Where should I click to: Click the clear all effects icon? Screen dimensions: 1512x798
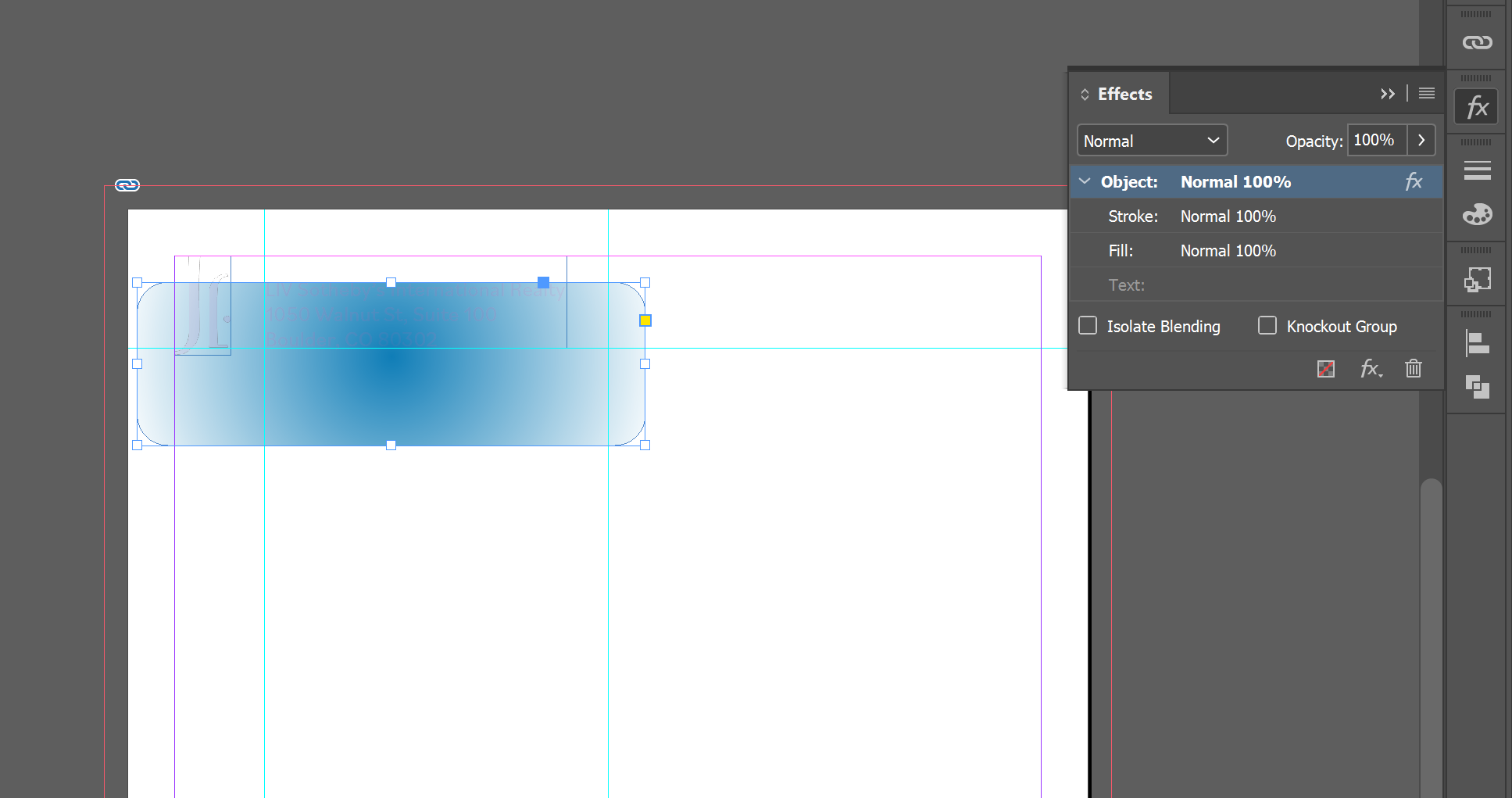(x=1325, y=368)
